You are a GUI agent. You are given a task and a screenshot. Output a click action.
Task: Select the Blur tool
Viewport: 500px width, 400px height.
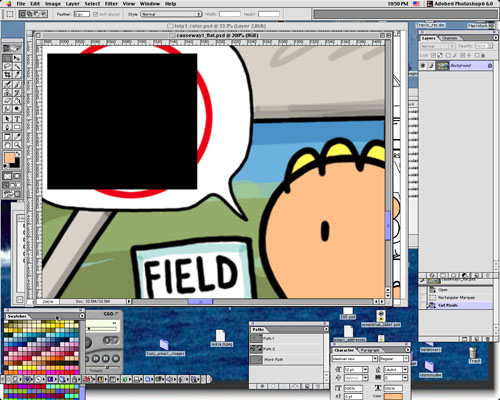pos(7,109)
